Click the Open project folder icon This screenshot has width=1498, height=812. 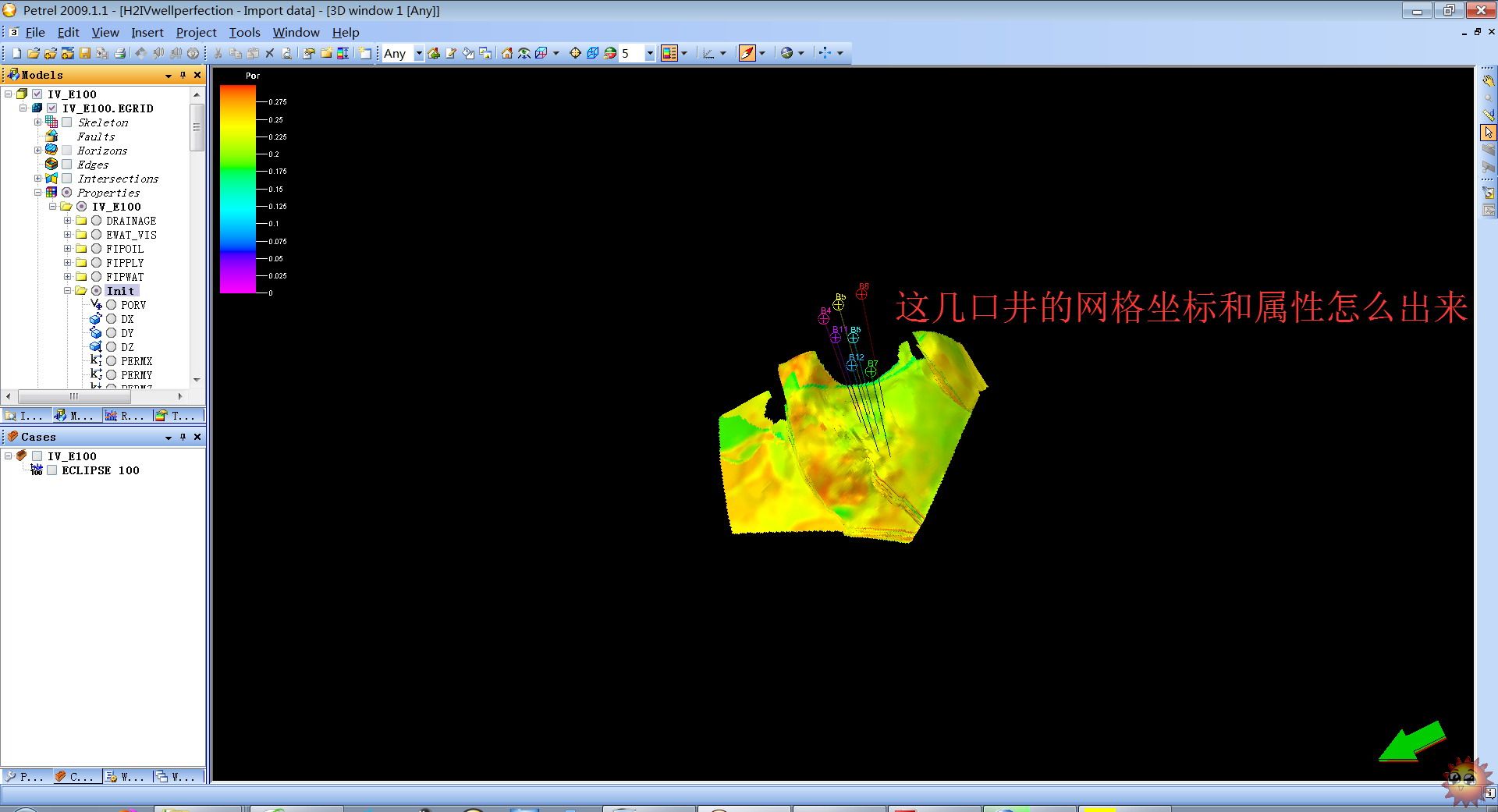coord(34,53)
